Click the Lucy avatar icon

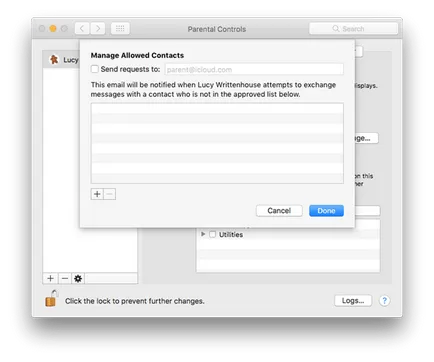point(54,60)
